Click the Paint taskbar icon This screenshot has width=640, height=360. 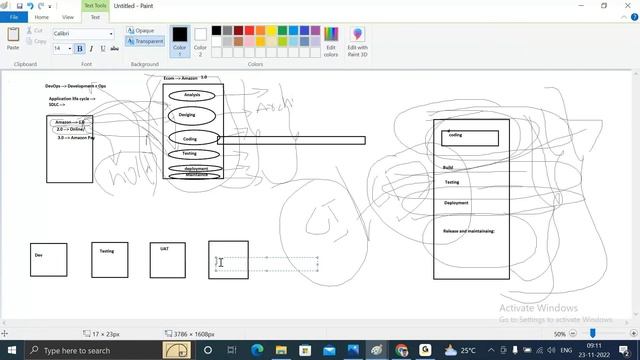(377, 350)
